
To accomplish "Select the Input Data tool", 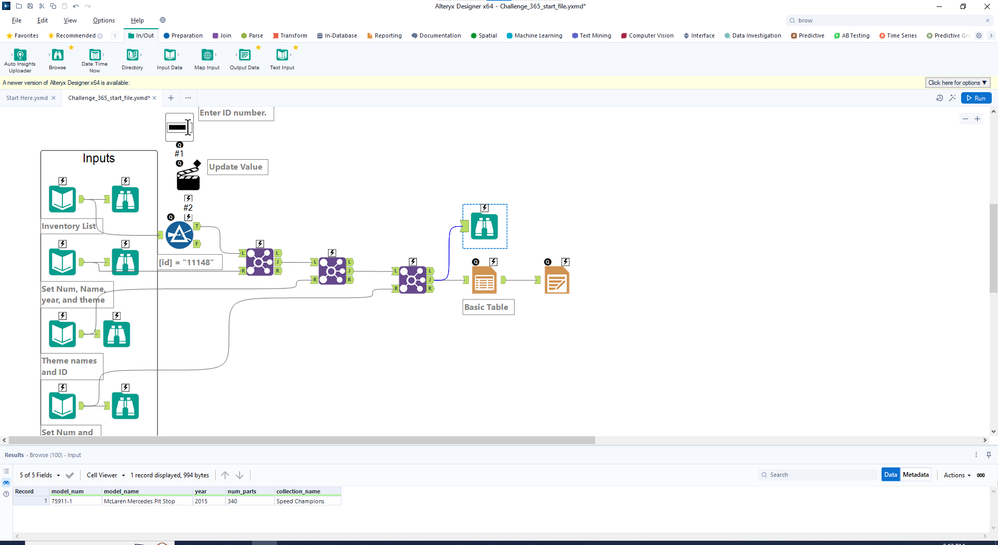I will (169, 59).
